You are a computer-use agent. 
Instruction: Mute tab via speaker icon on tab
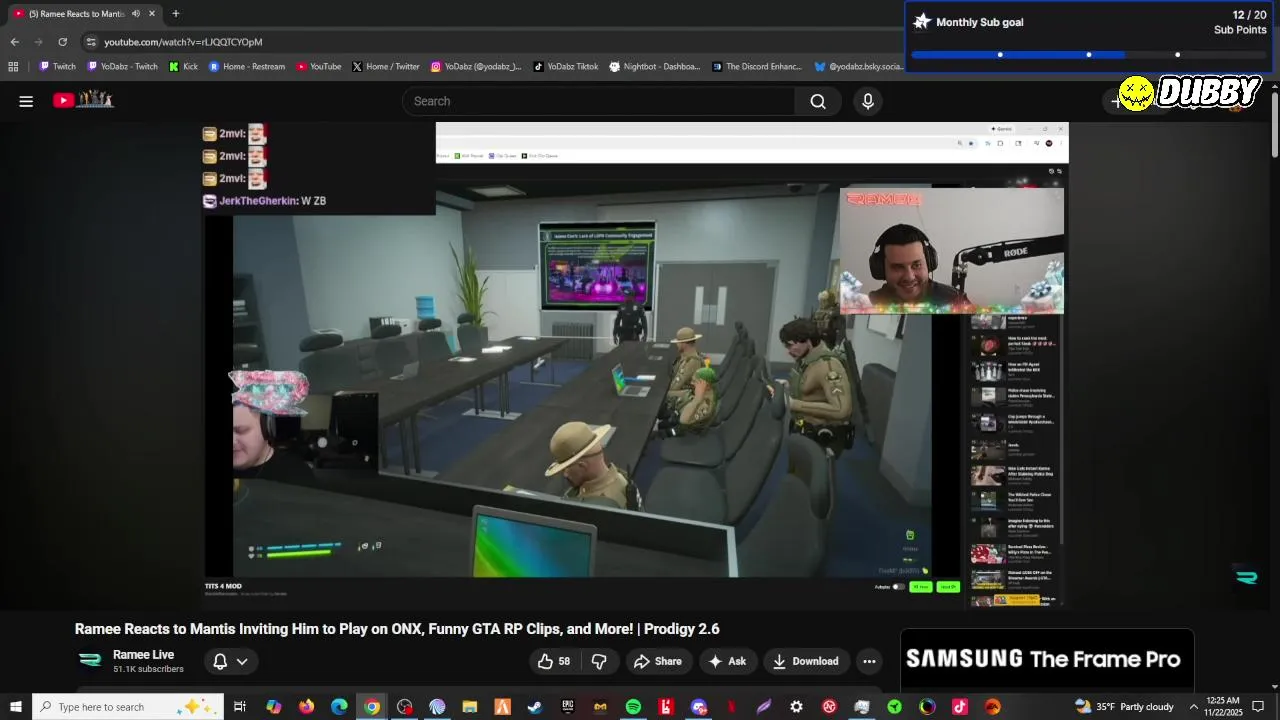click(136, 14)
